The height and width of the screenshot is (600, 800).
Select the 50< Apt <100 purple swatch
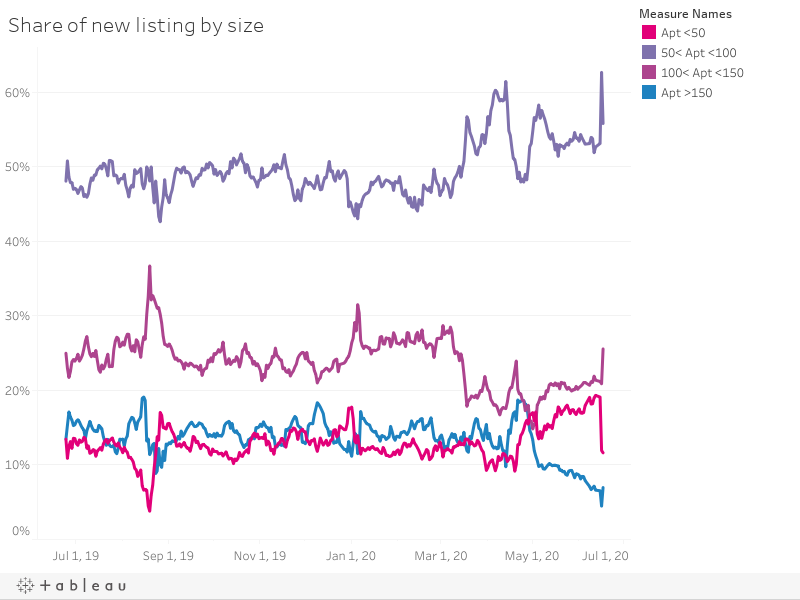[648, 52]
